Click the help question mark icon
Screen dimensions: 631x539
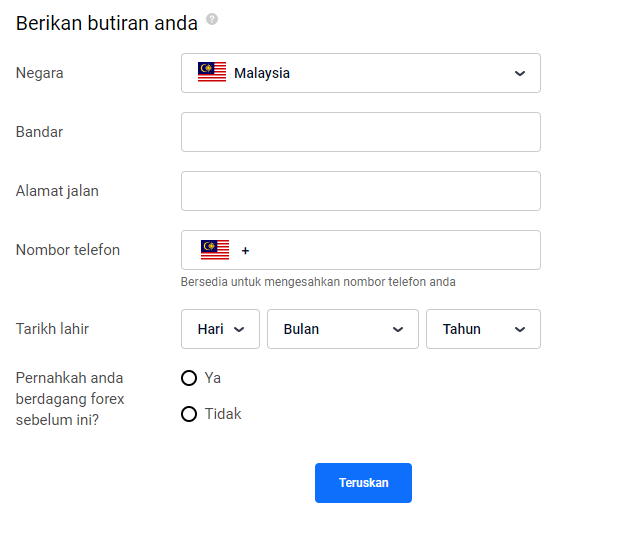(212, 19)
